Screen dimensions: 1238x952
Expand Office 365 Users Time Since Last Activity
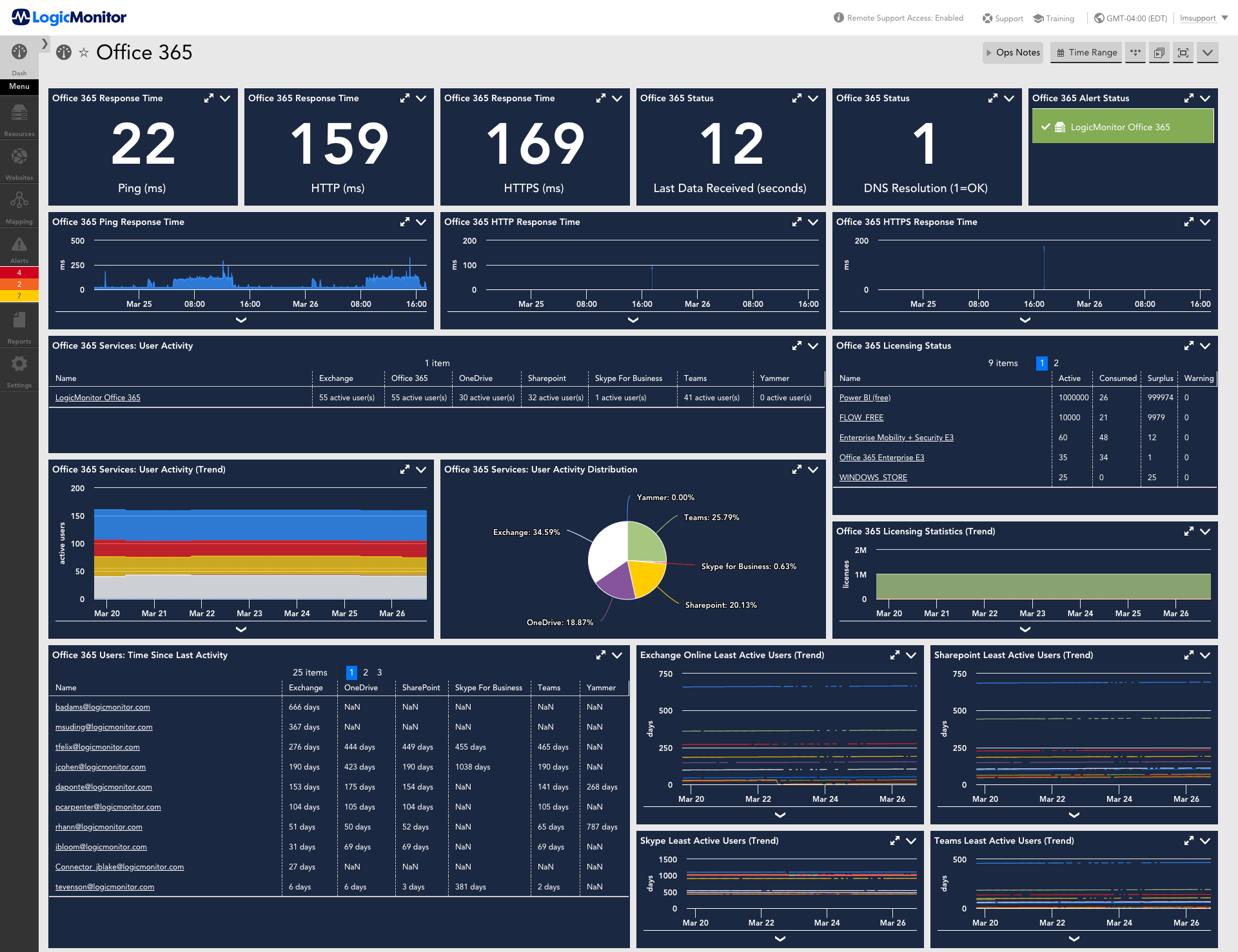click(x=601, y=655)
